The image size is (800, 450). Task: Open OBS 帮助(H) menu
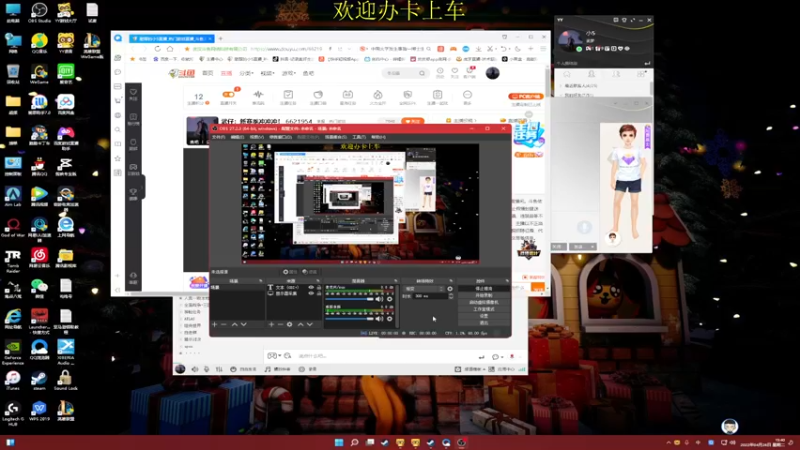(378, 137)
